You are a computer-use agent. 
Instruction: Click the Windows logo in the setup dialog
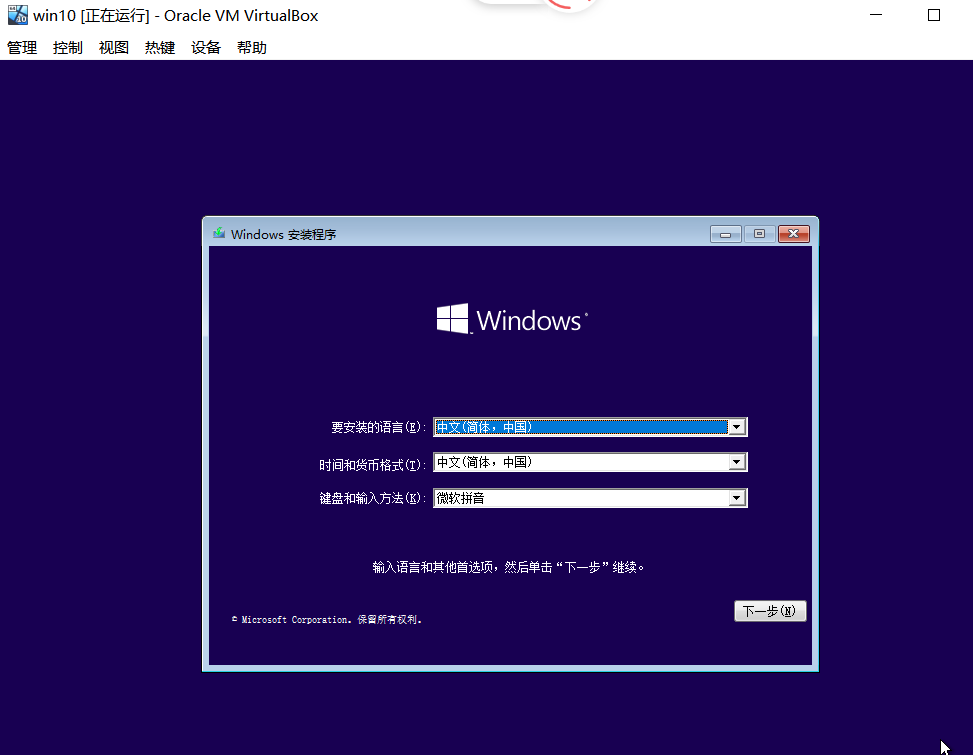click(x=512, y=319)
